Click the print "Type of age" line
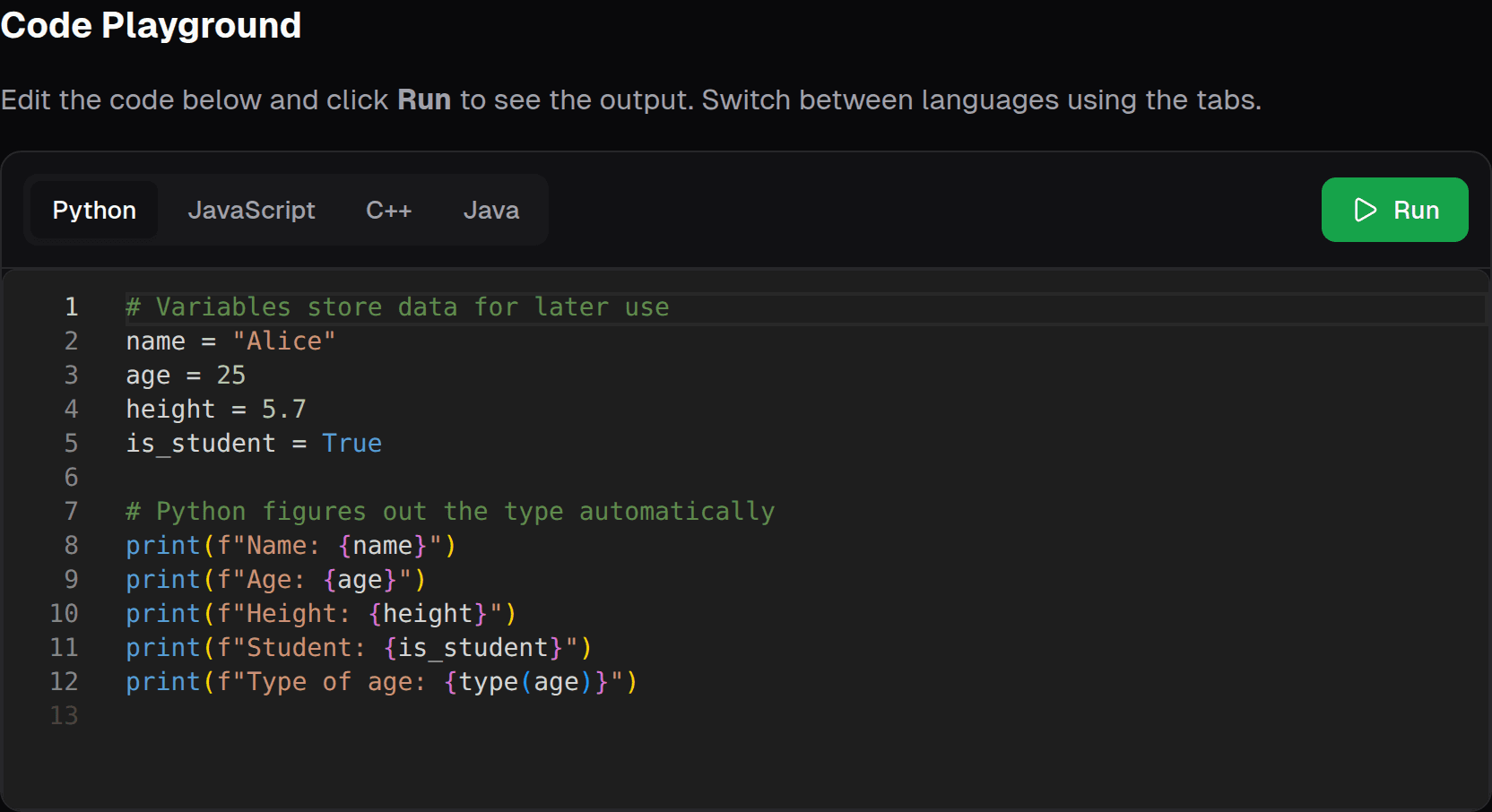This screenshot has height=812, width=1492. [382, 682]
